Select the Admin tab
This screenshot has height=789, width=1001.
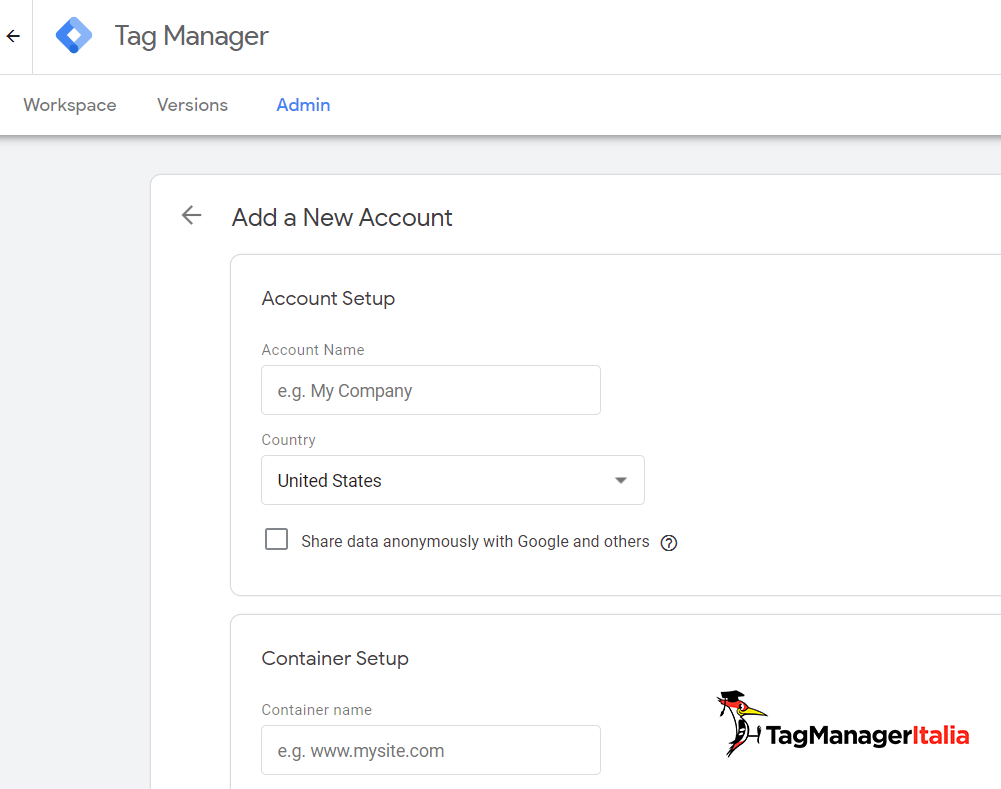click(303, 105)
